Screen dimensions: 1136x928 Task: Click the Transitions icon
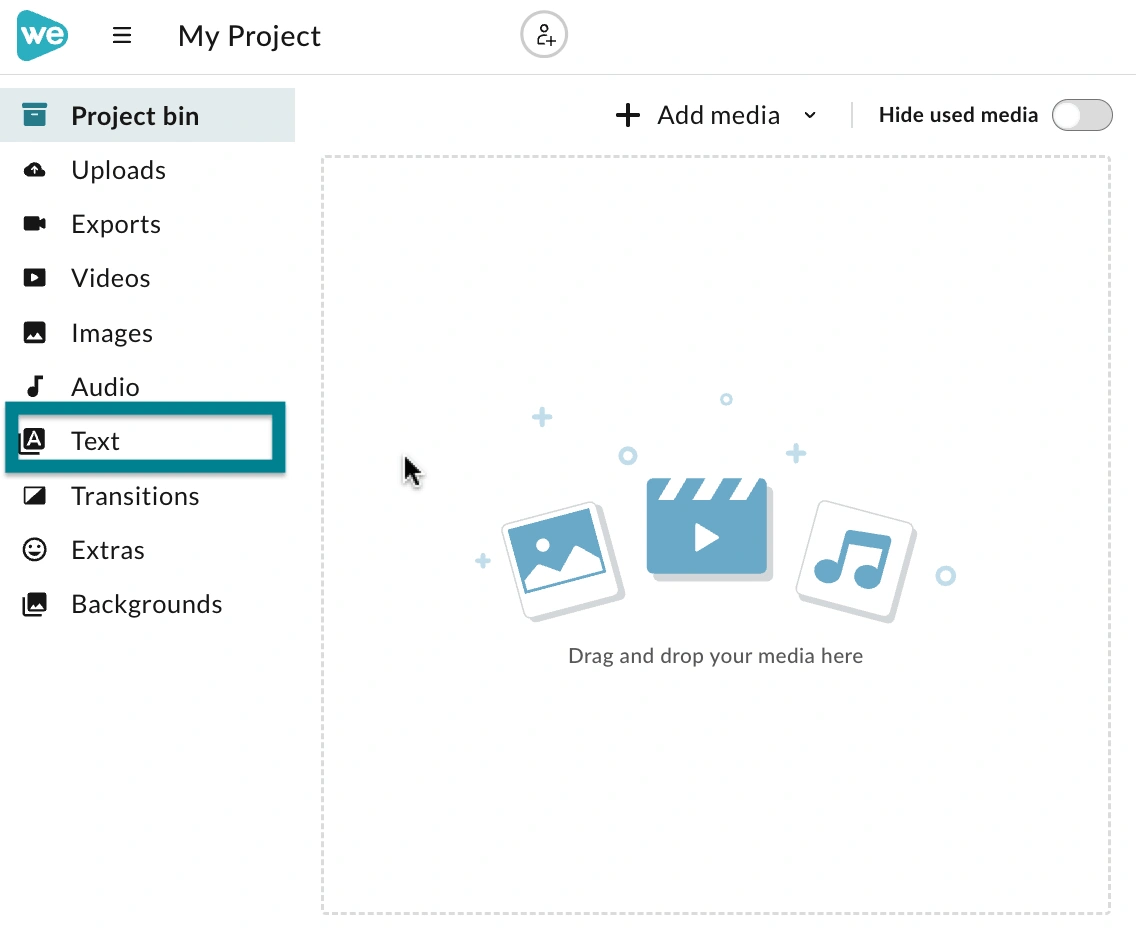pos(34,496)
